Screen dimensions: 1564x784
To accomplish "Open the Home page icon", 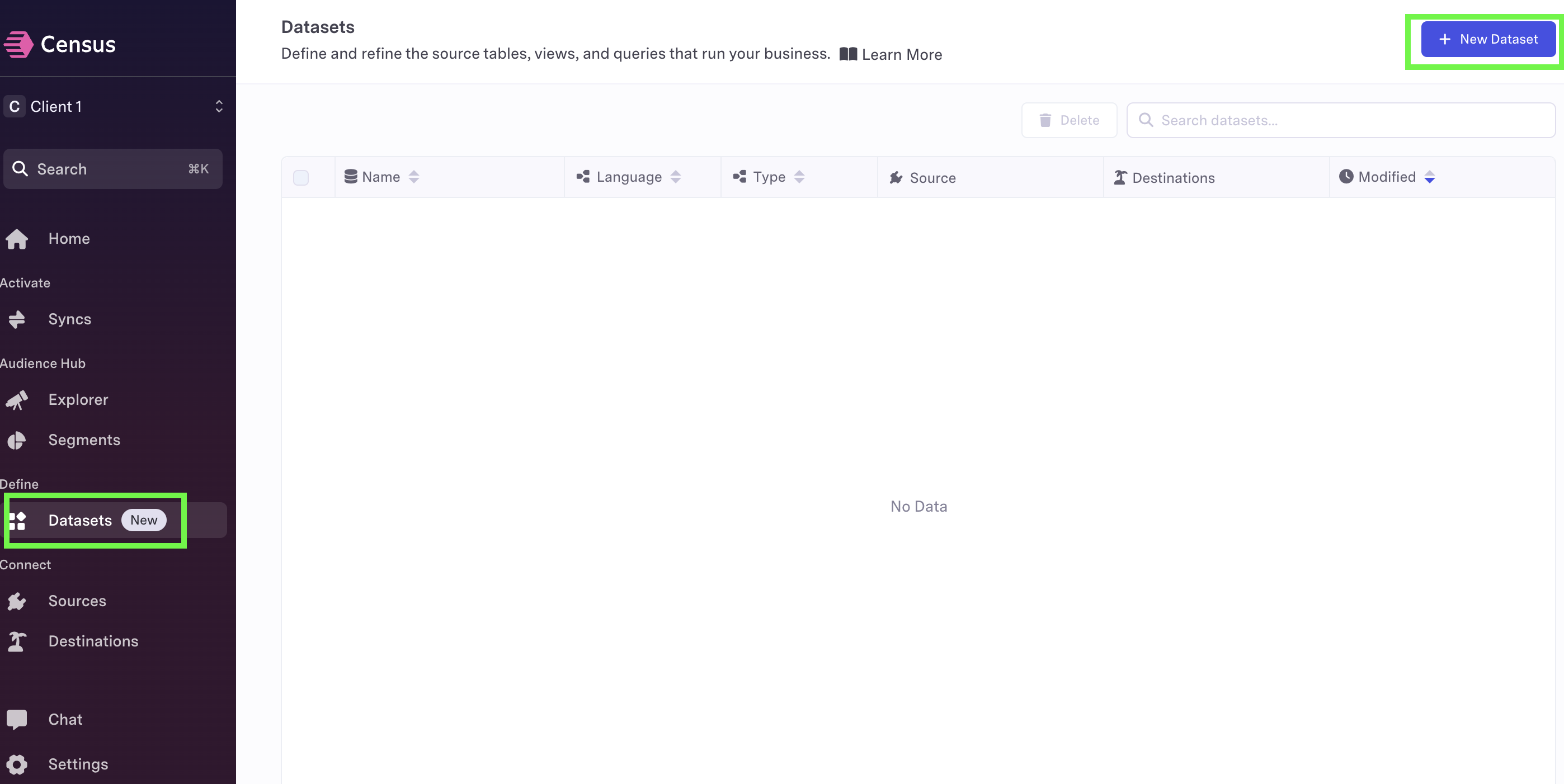I will [x=17, y=238].
